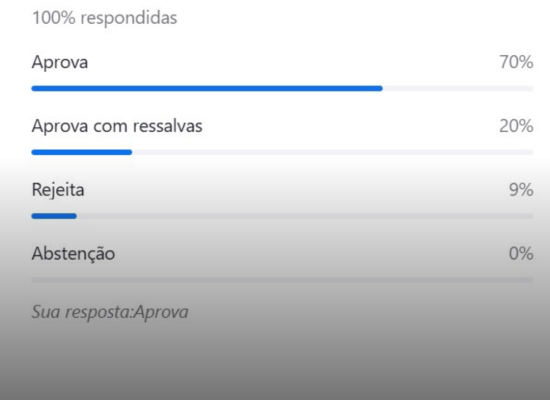Select the "Rejeita" poll option label
550x400 pixels.
pos(58,190)
